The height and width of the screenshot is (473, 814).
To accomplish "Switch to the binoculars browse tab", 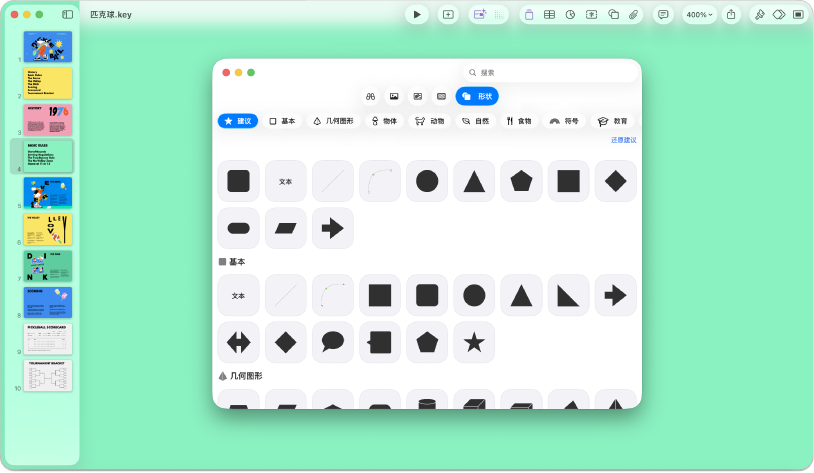I will coord(370,96).
